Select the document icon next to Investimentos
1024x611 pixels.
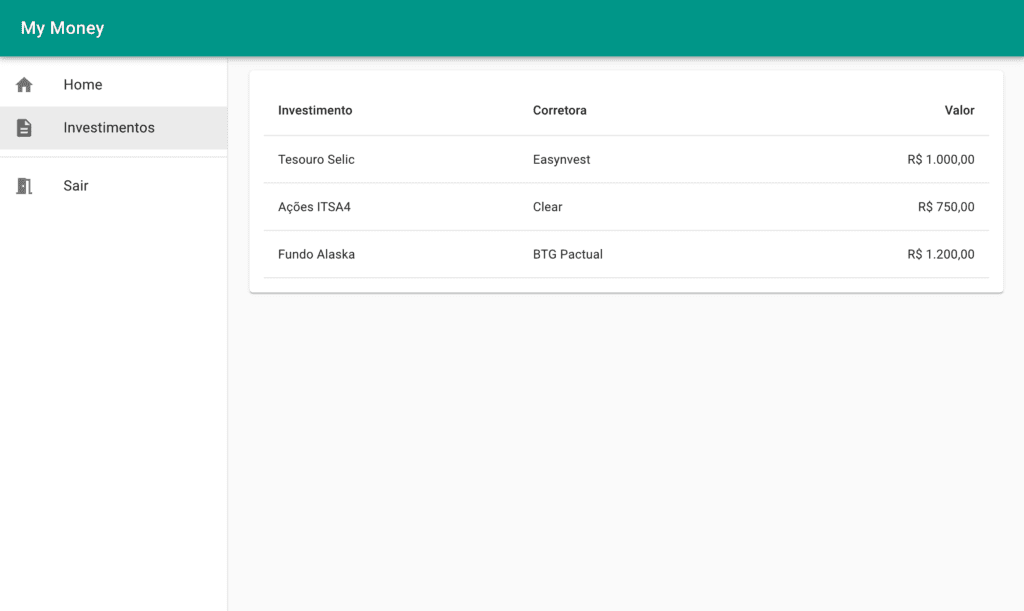coord(23,127)
